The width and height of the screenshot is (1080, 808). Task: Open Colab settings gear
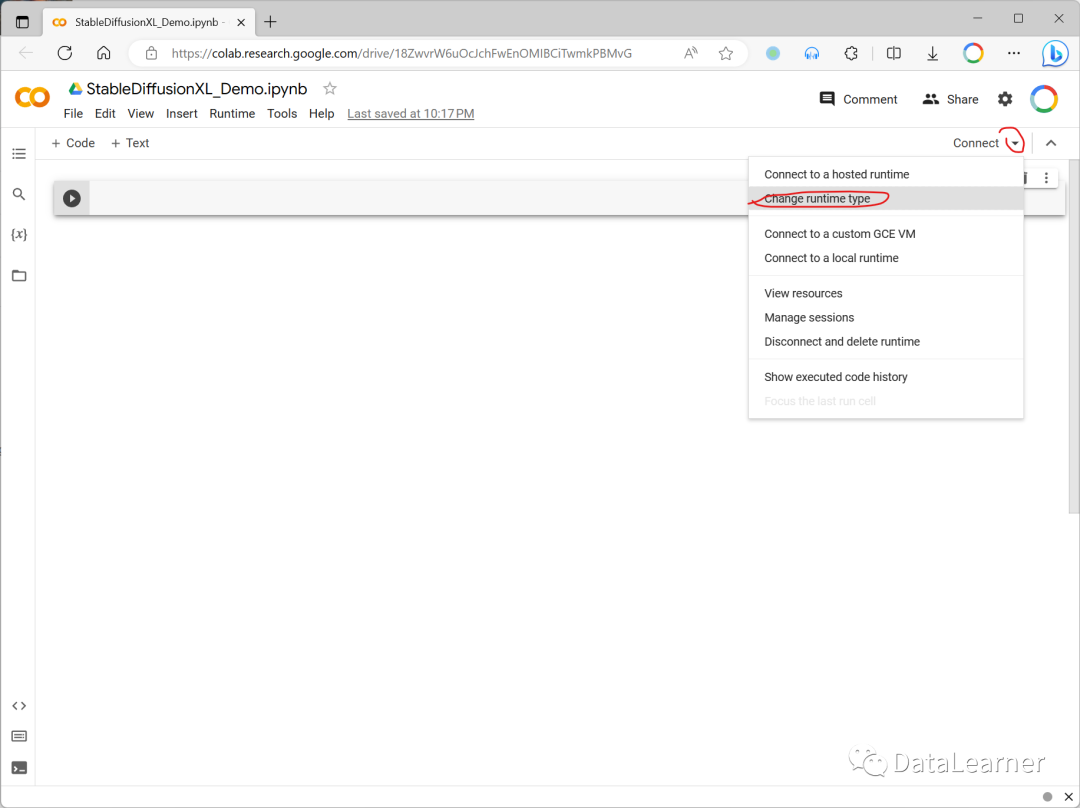click(x=1005, y=99)
